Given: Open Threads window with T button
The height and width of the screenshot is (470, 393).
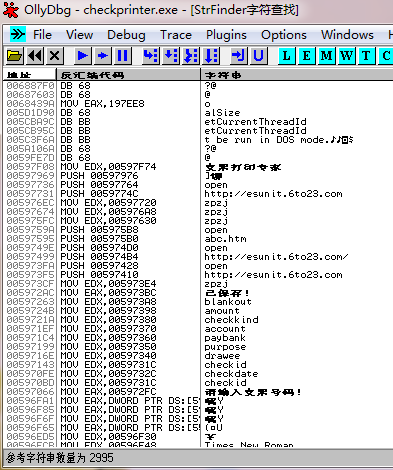Looking at the screenshot, I should pyautogui.click(x=366, y=56).
